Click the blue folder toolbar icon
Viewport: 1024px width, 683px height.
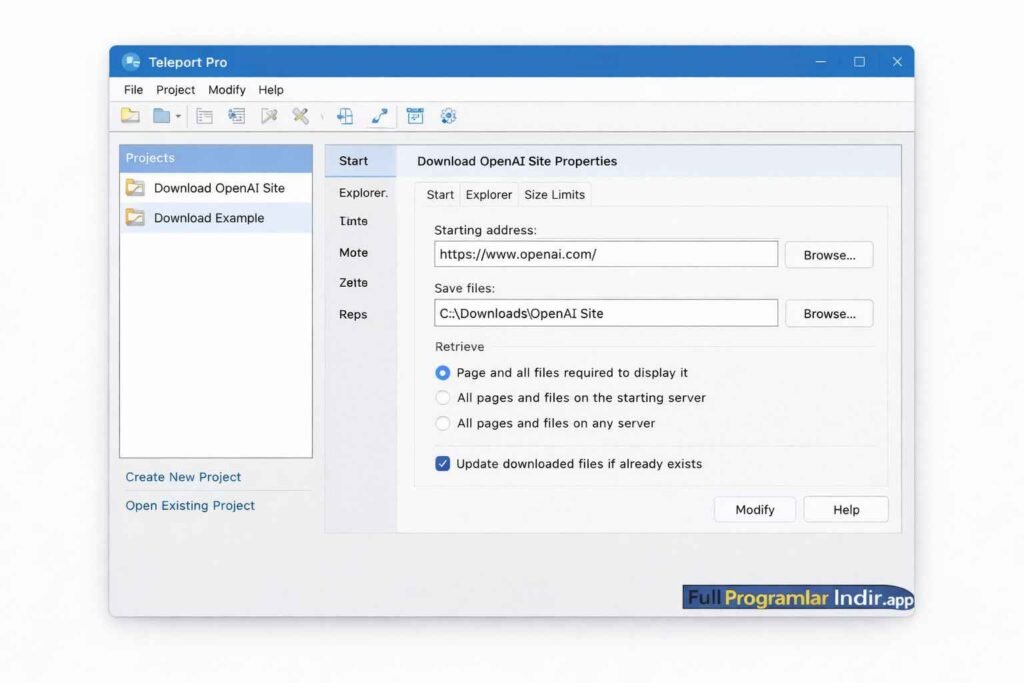coord(161,116)
